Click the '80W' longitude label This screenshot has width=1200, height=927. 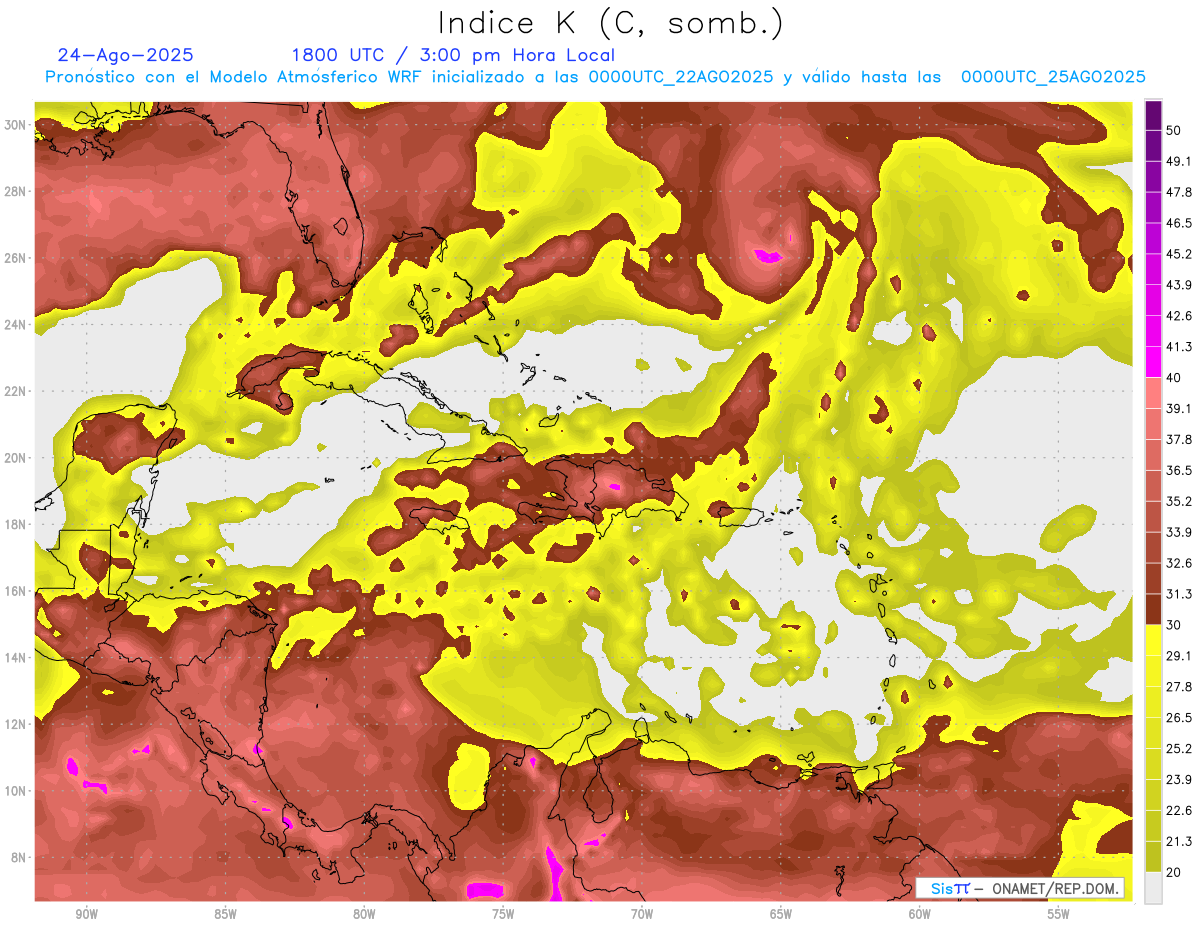coord(364,914)
